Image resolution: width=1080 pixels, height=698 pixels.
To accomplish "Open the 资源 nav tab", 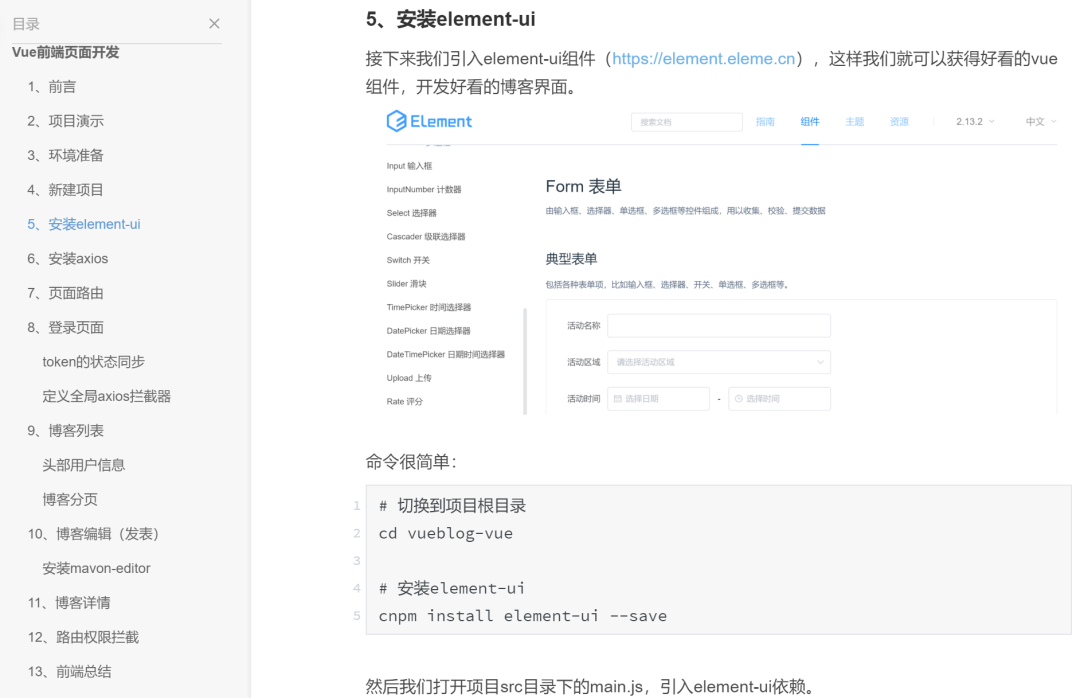I will click(900, 122).
